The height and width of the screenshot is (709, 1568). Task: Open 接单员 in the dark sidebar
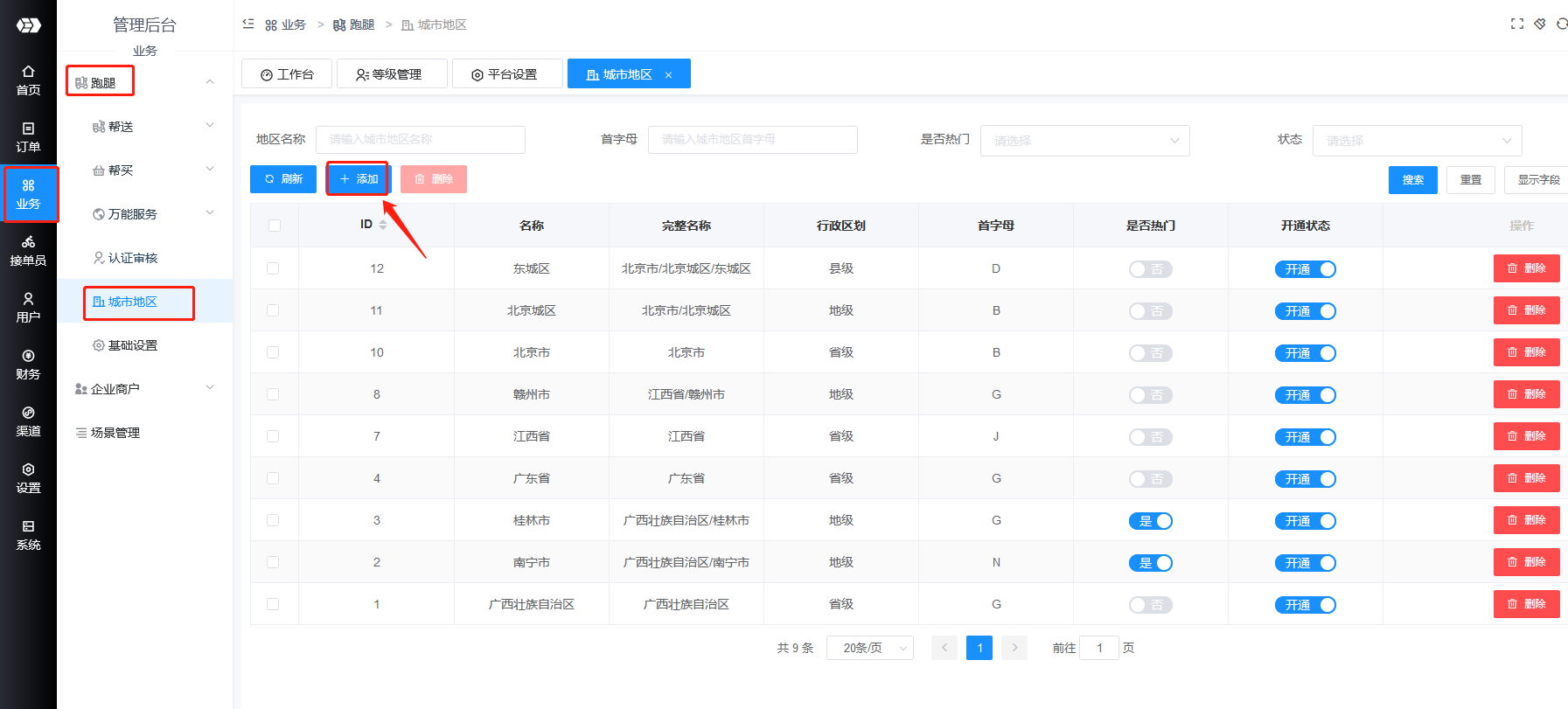click(x=28, y=251)
